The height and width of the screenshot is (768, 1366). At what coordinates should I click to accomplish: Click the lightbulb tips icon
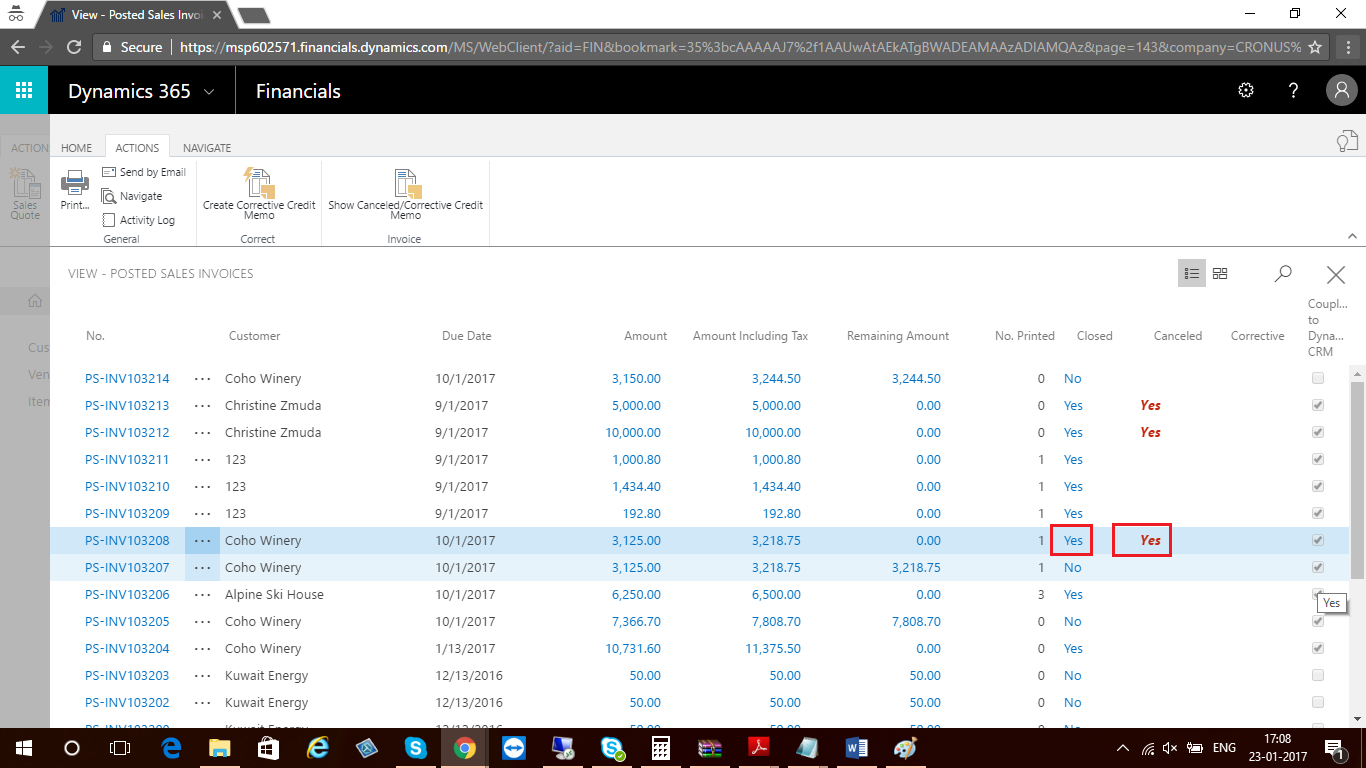[1348, 141]
